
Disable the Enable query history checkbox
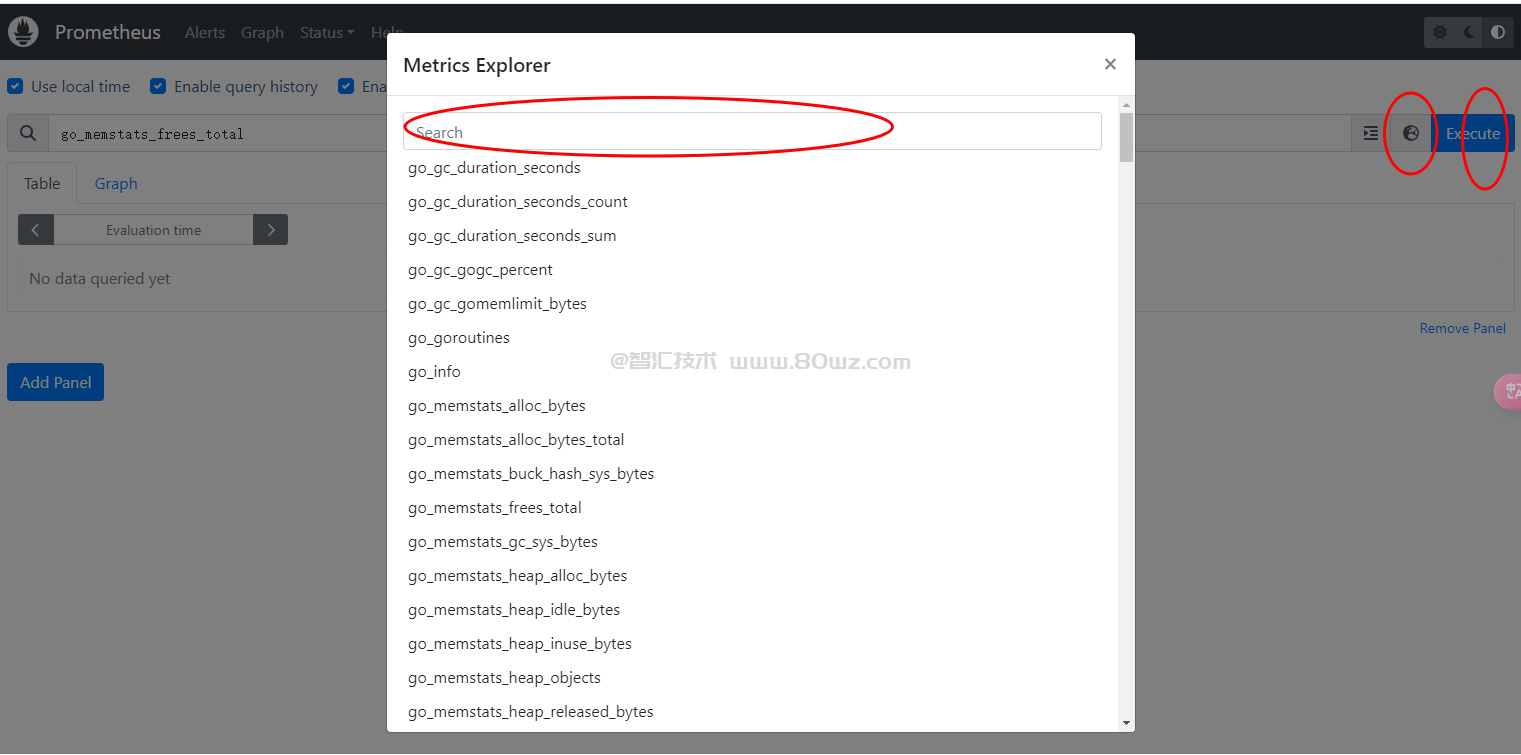point(158,87)
